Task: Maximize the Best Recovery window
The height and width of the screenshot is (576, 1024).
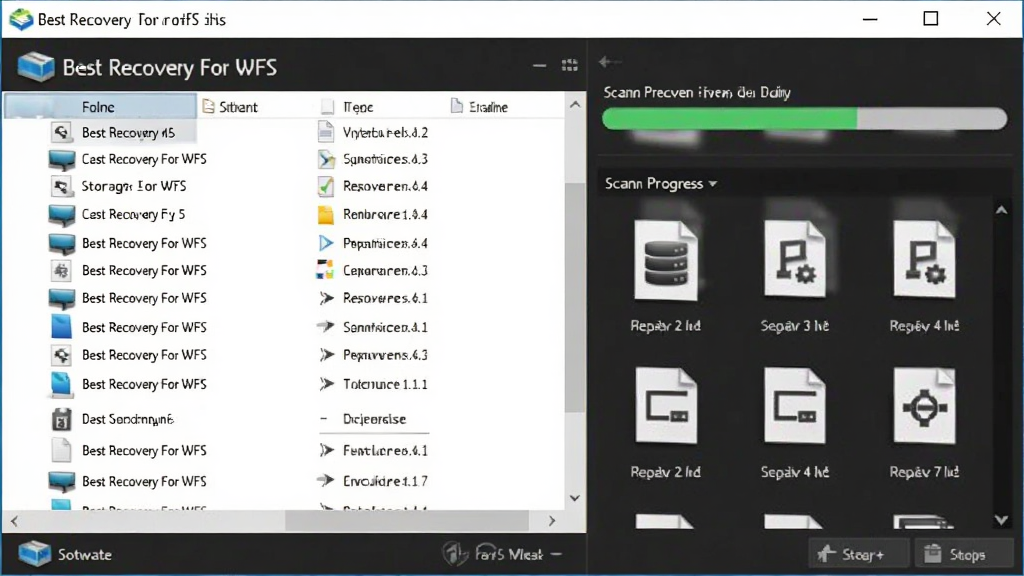Action: 931,19
